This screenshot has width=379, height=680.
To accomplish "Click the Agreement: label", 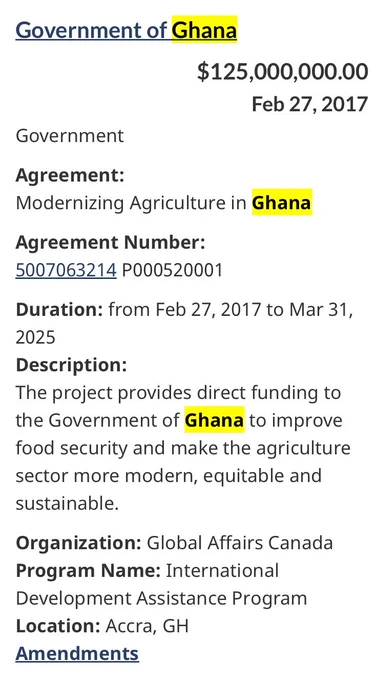I will pos(70,176).
